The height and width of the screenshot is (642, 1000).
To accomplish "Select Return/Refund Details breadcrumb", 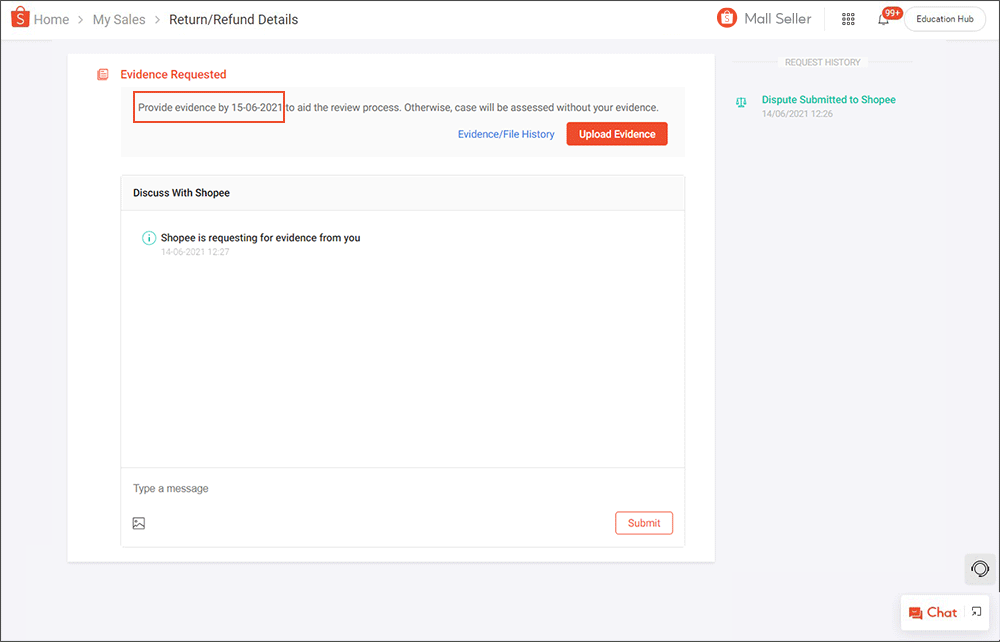I will (x=233, y=19).
